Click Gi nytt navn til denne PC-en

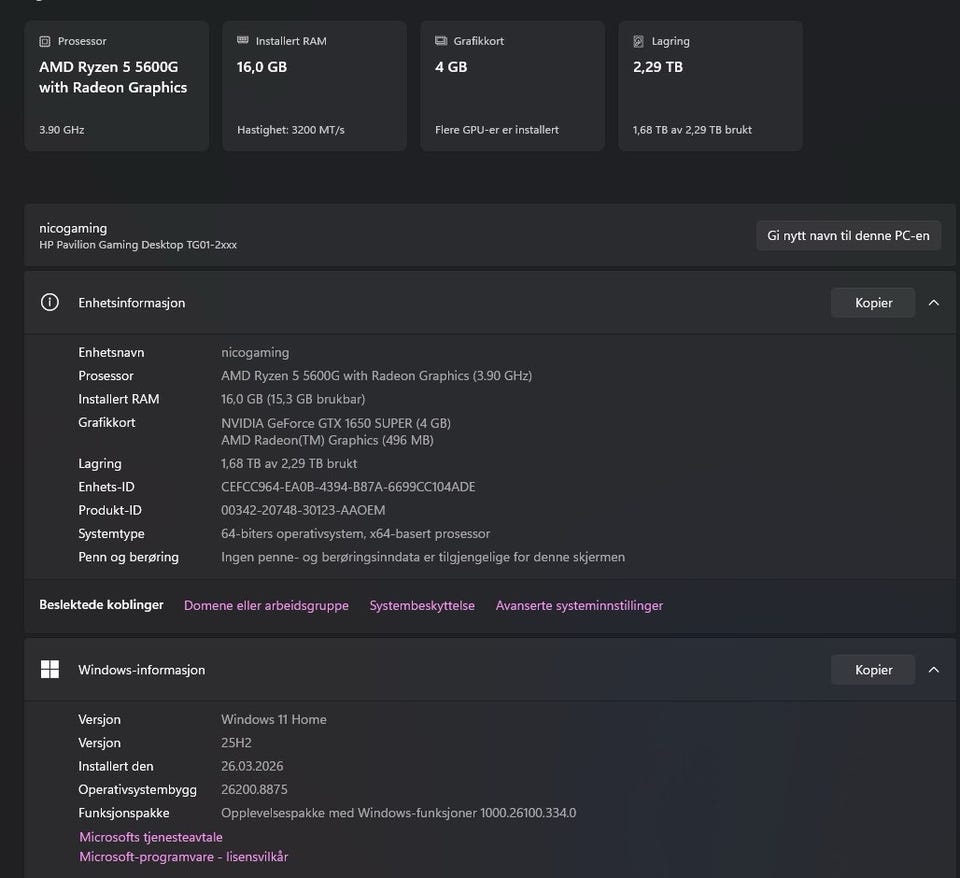coord(849,236)
